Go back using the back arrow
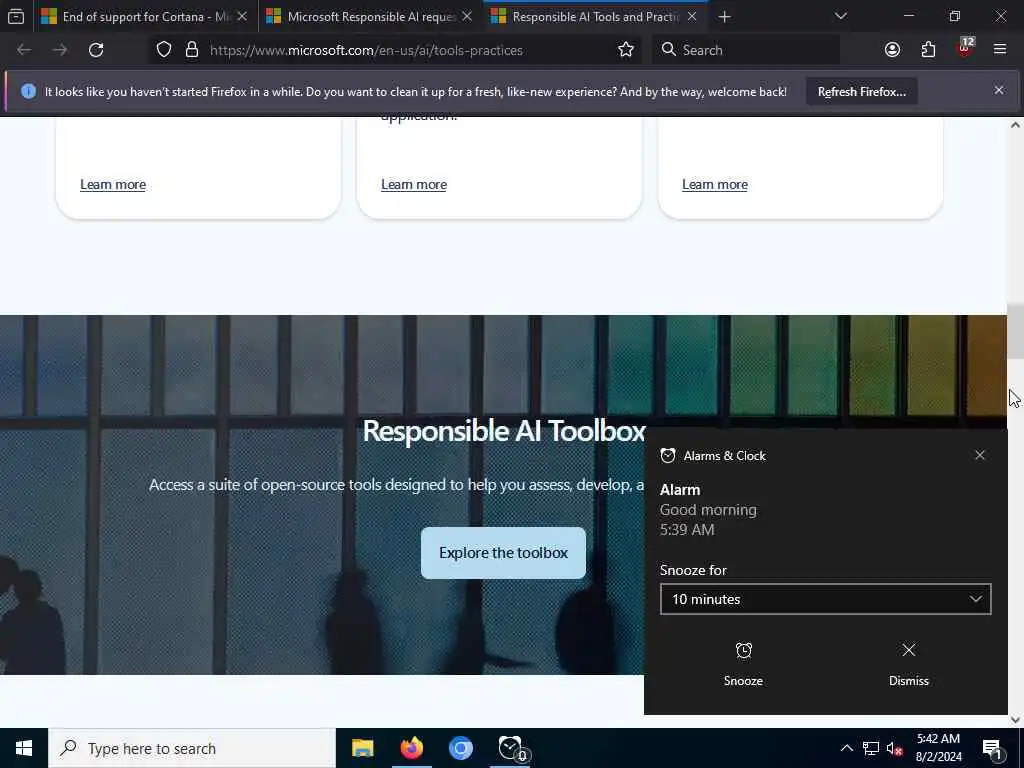Image resolution: width=1024 pixels, height=768 pixels. coord(24,50)
